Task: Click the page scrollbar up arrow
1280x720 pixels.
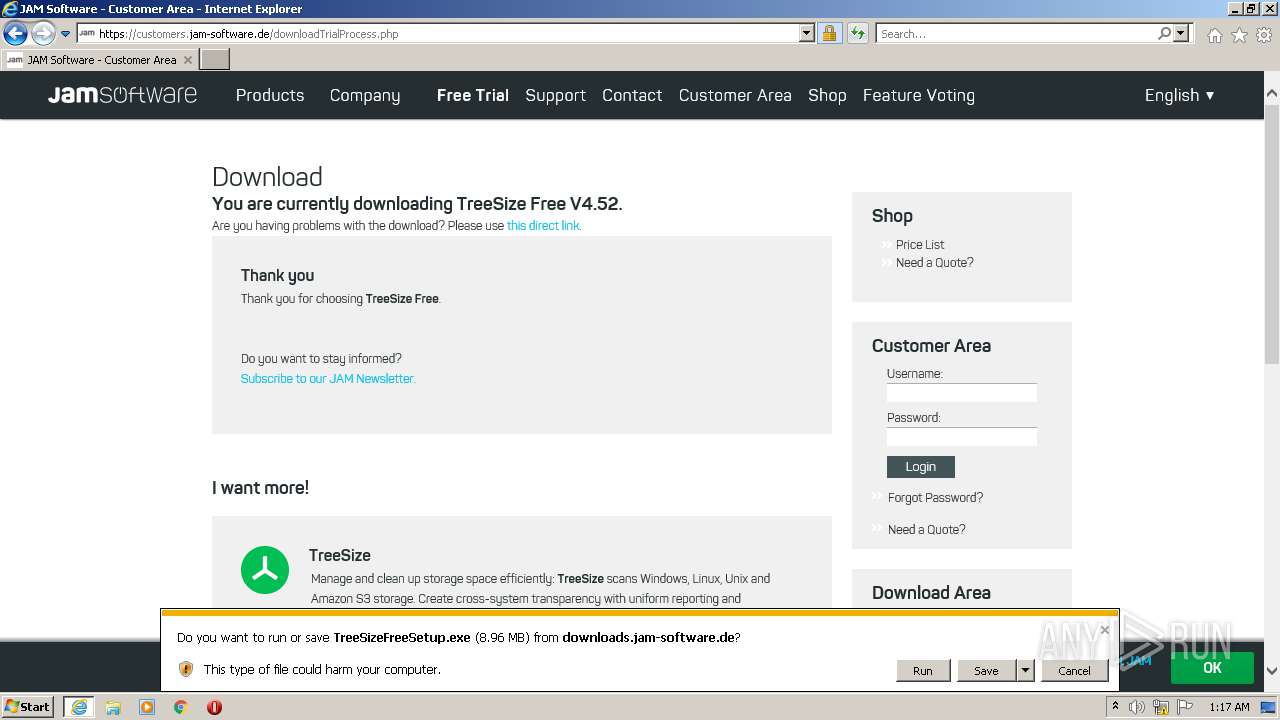Action: [x=1272, y=93]
